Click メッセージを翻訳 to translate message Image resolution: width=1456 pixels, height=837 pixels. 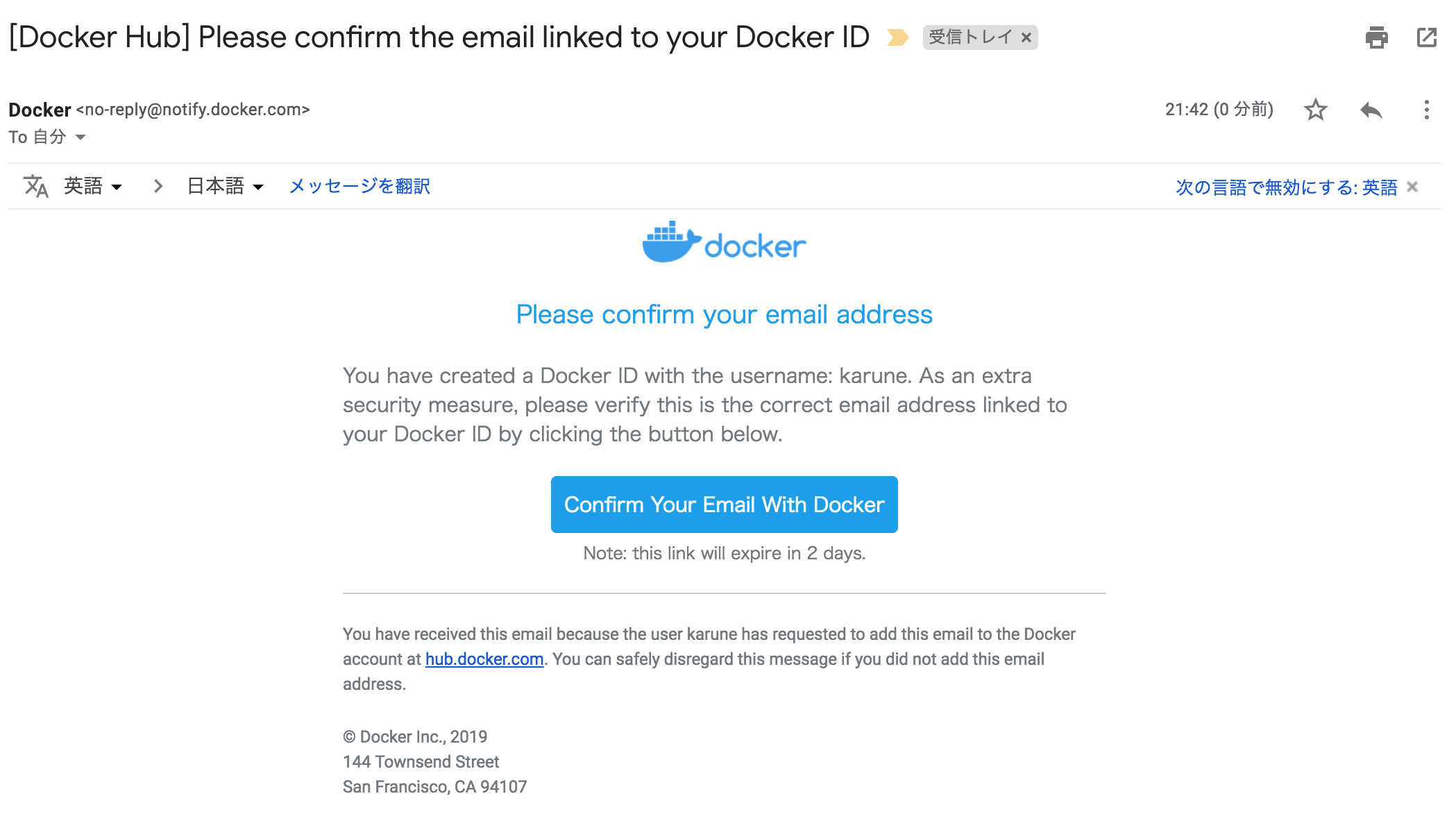[359, 186]
